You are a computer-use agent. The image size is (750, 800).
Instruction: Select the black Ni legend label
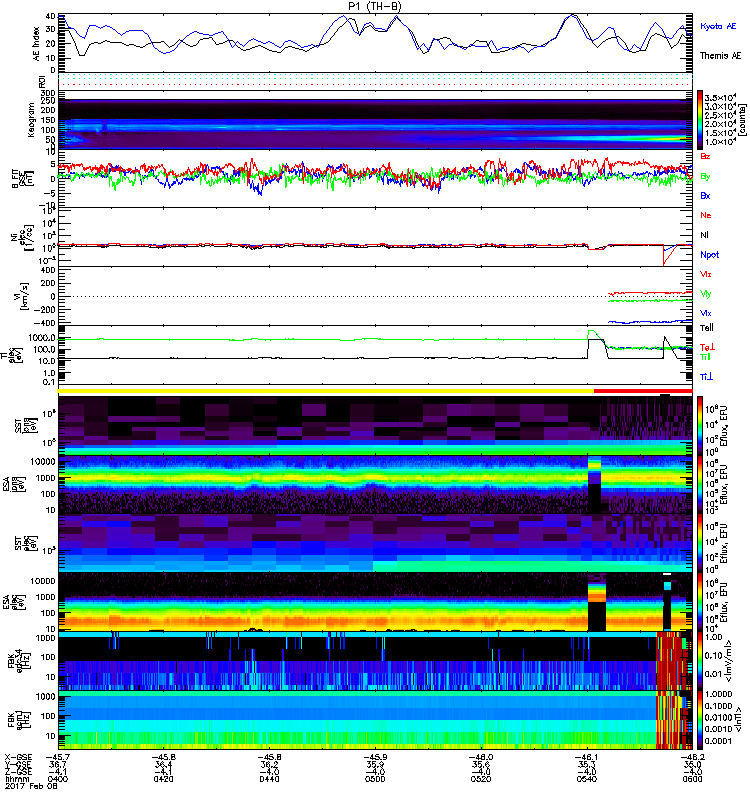point(704,235)
